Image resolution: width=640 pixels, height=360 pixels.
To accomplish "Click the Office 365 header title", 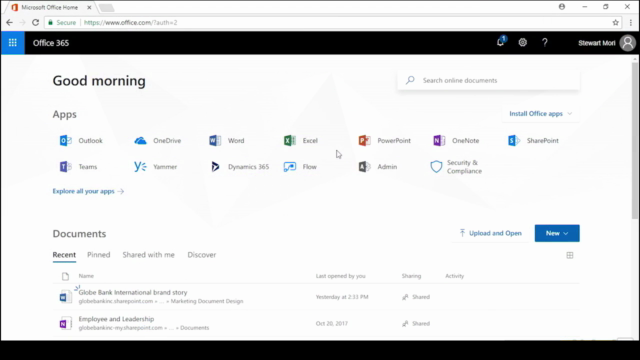I will [51, 43].
